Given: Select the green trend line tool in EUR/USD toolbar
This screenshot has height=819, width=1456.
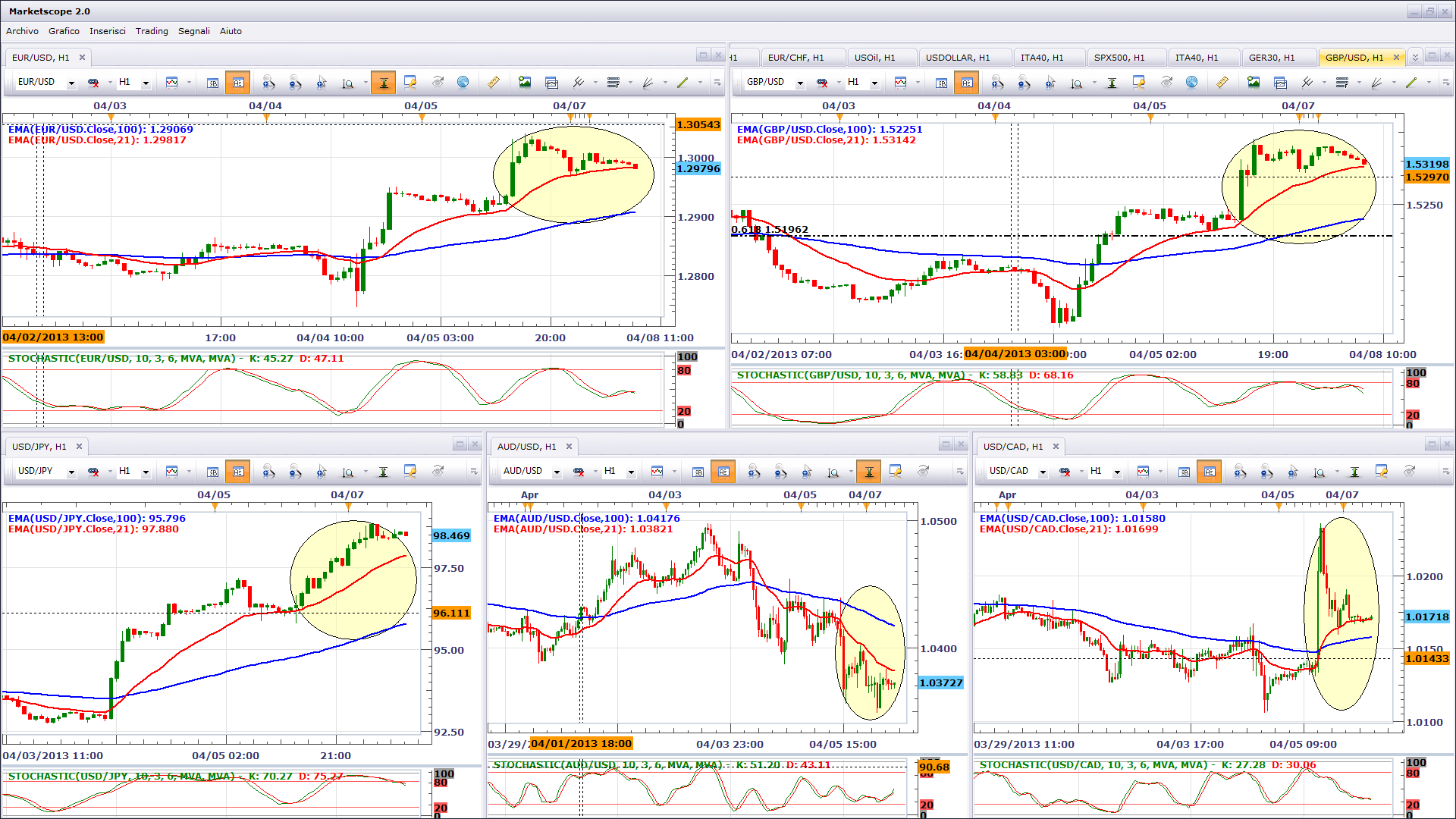Looking at the screenshot, I should pos(682,83).
